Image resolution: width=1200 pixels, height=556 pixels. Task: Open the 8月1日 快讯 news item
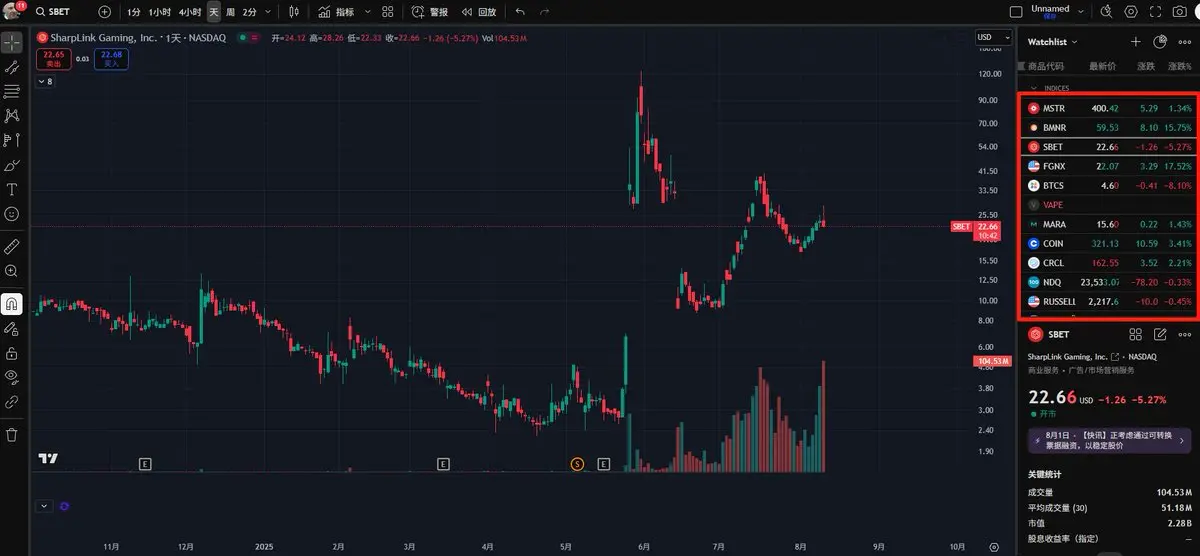click(1109, 440)
